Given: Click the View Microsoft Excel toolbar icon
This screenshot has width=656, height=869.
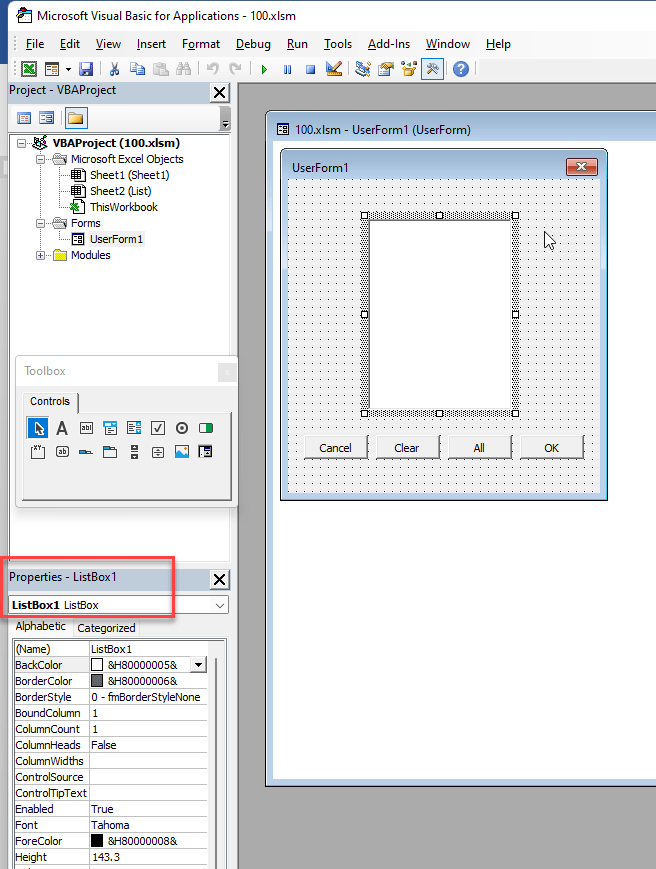Looking at the screenshot, I should (x=29, y=69).
